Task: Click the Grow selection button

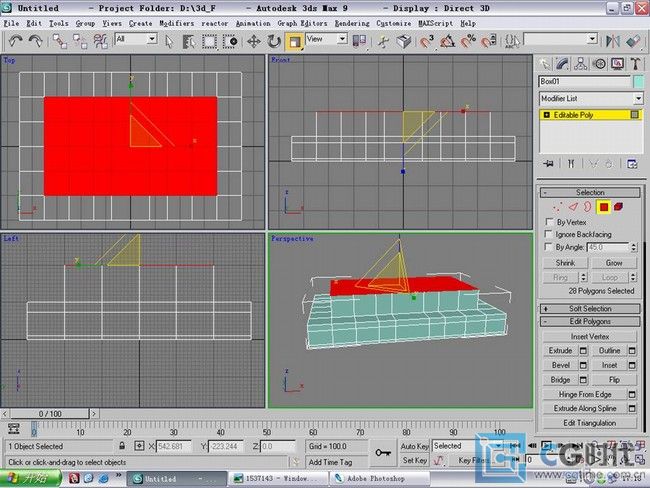Action: pos(614,263)
